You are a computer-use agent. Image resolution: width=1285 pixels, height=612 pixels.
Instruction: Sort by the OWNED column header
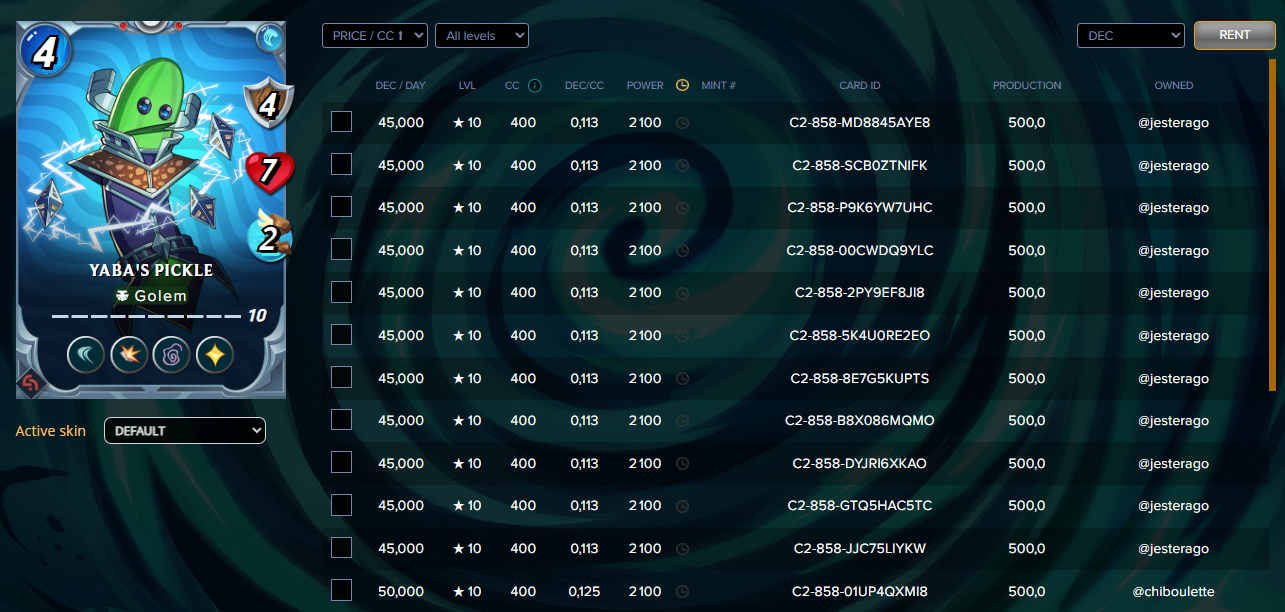click(x=1174, y=86)
